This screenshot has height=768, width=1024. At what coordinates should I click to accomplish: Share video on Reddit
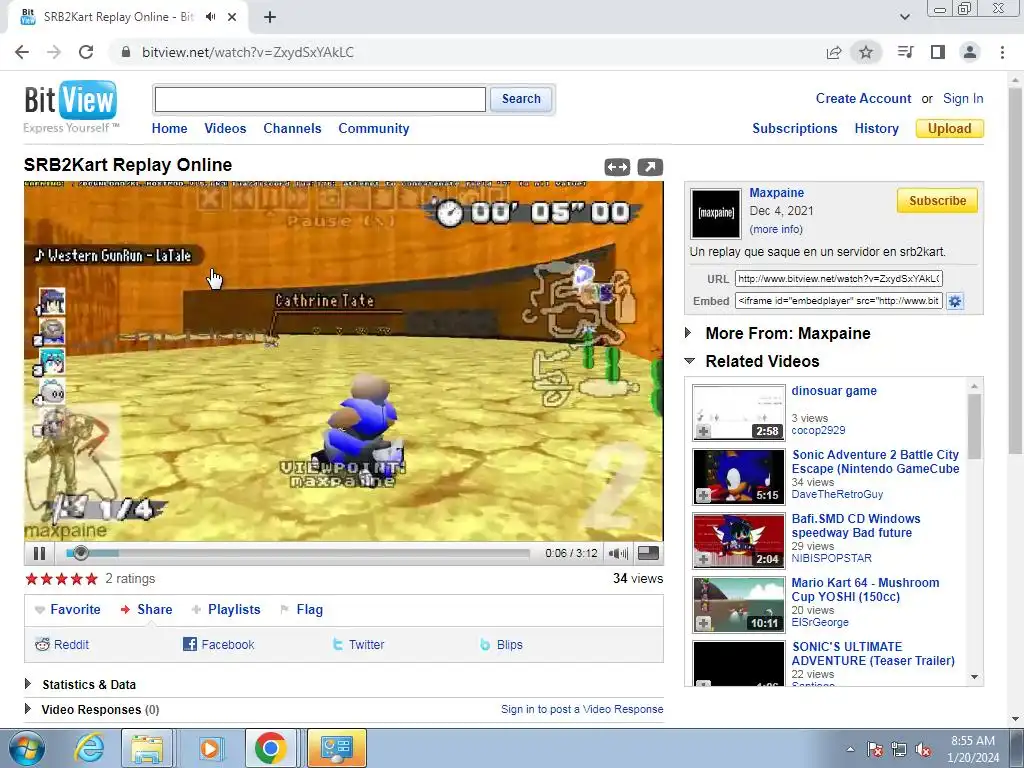(x=62, y=645)
